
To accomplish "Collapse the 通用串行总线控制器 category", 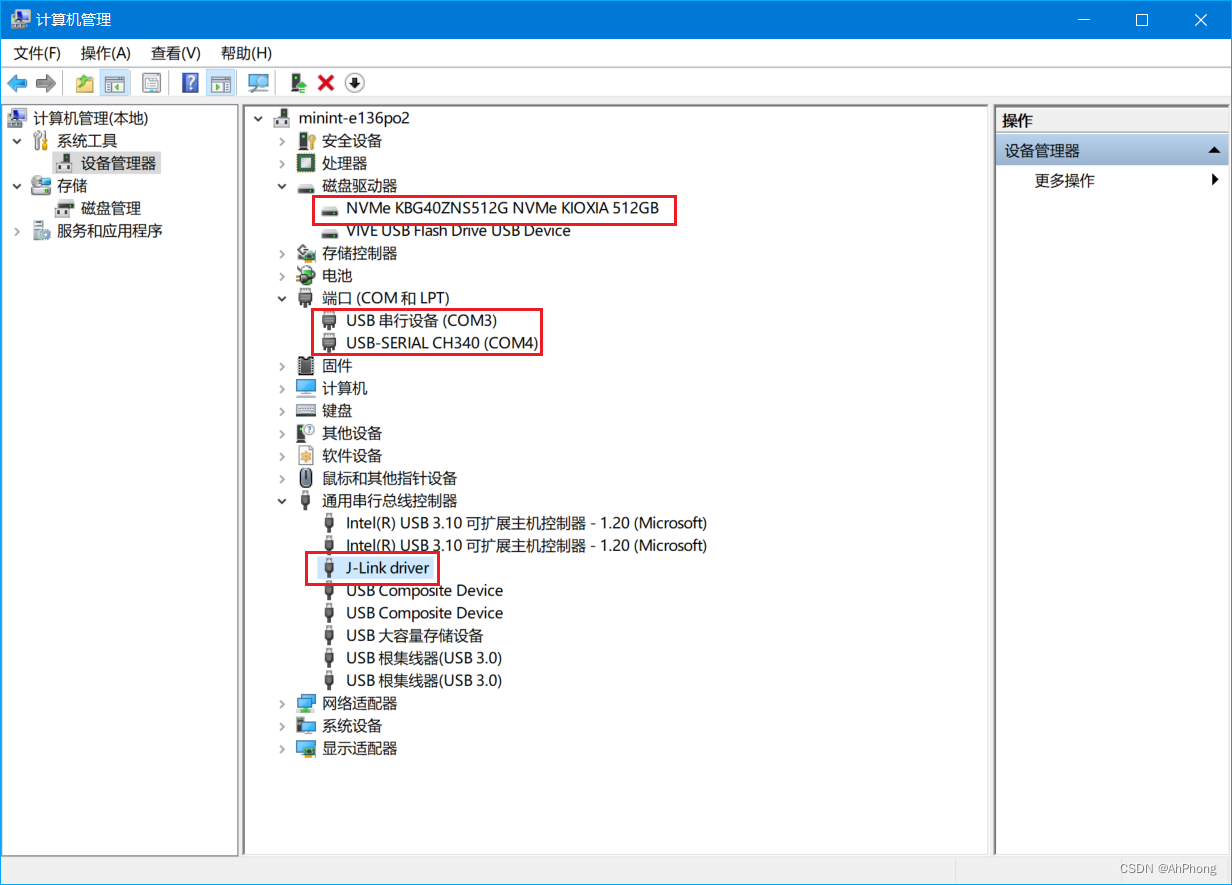I will 283,501.
